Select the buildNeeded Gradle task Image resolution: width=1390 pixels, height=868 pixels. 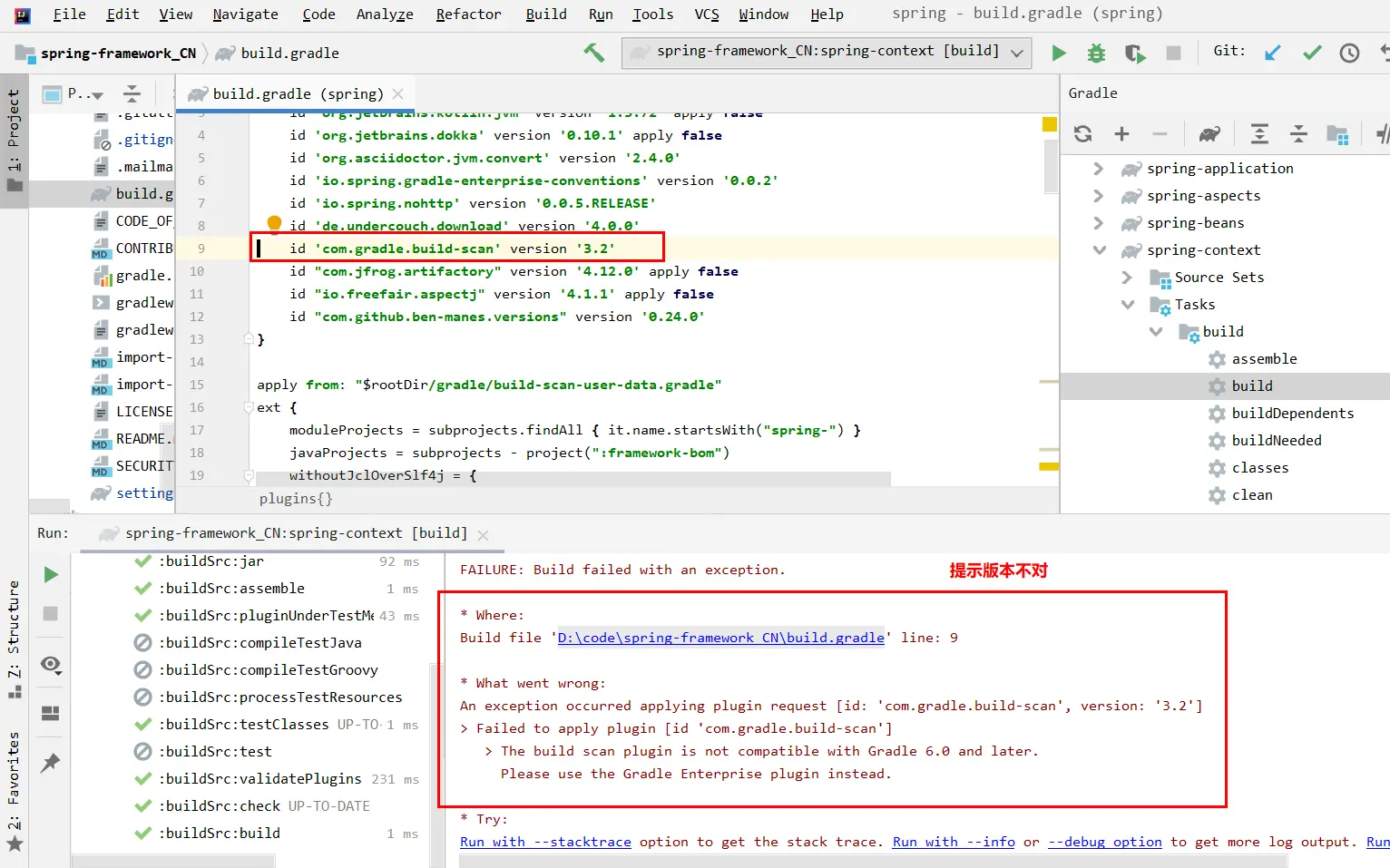click(x=1276, y=441)
